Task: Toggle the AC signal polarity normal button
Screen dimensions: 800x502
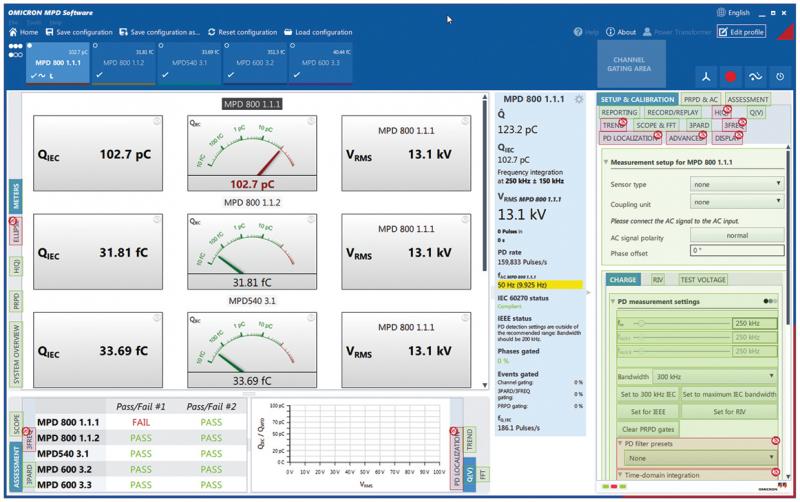Action: [737, 235]
